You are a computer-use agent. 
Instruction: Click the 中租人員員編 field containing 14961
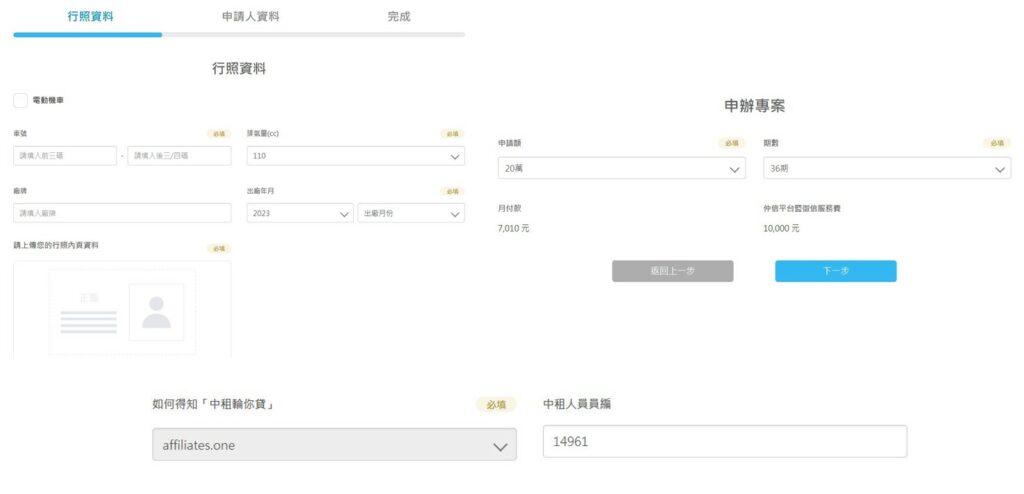coord(724,441)
